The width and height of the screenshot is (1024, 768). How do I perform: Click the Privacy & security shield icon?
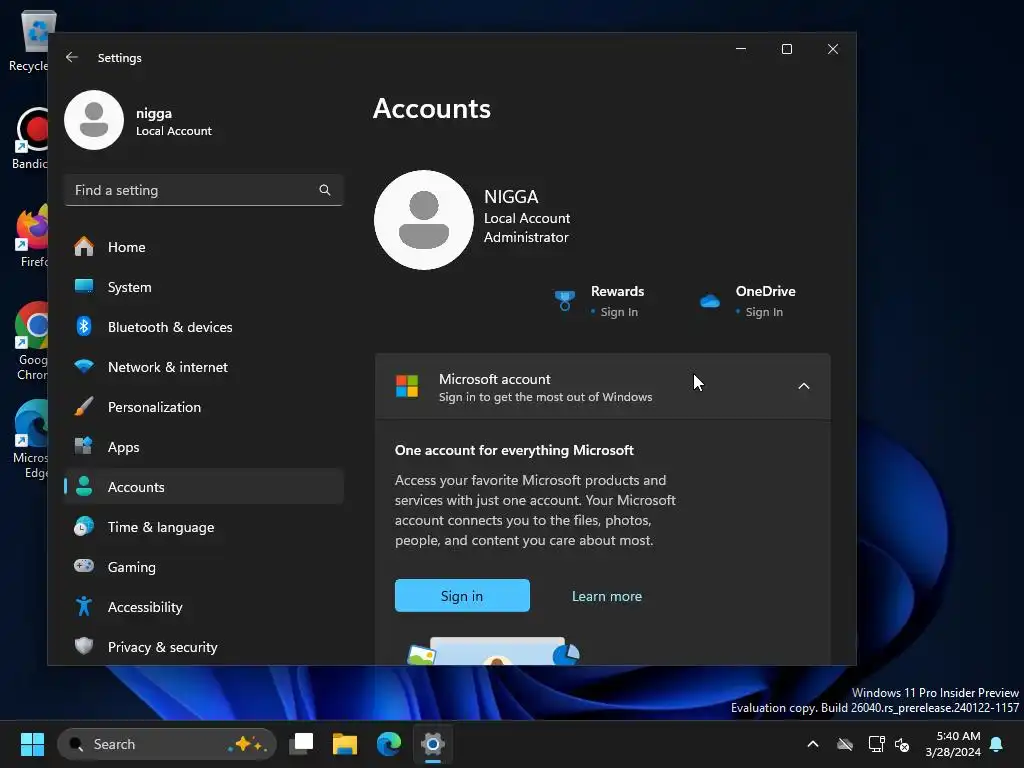[x=84, y=647]
